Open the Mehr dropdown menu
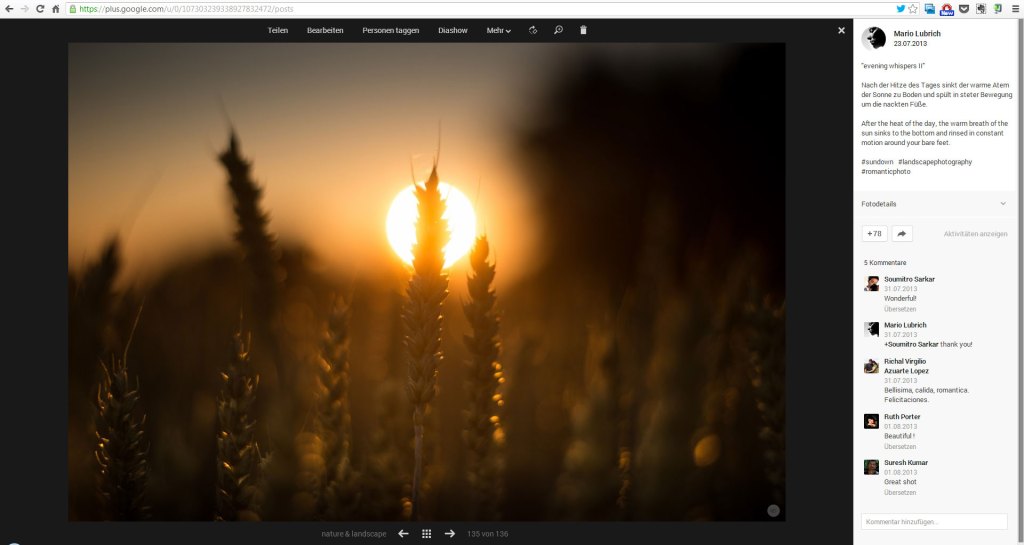 (498, 31)
